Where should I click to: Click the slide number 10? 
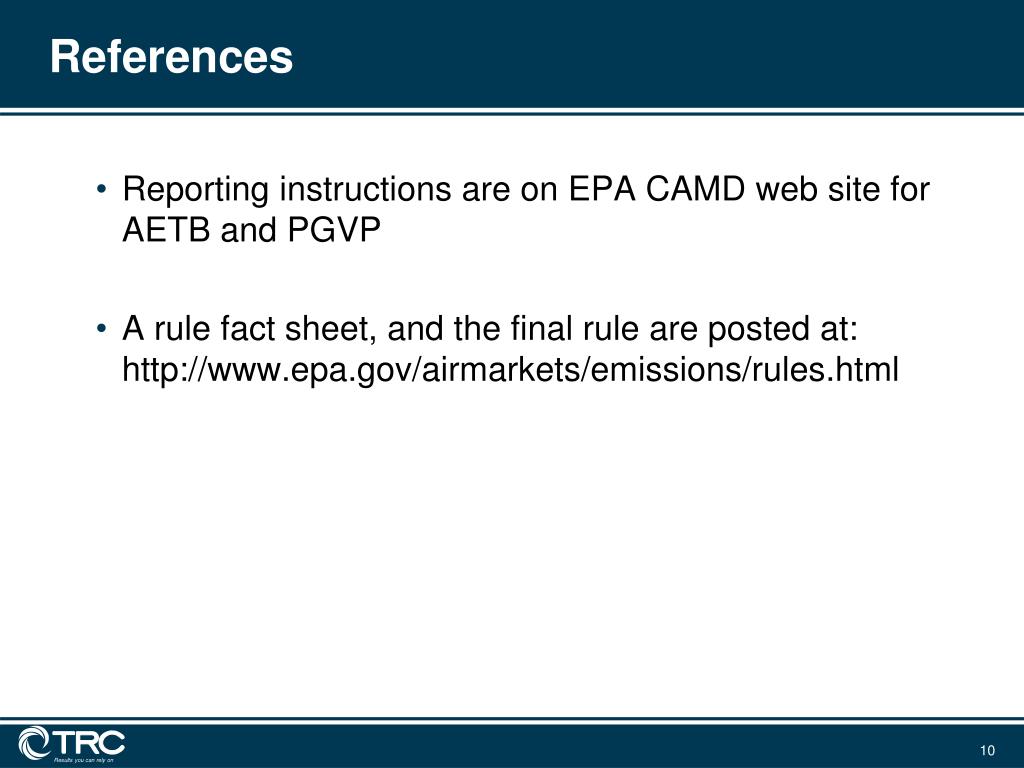pyautogui.click(x=987, y=750)
